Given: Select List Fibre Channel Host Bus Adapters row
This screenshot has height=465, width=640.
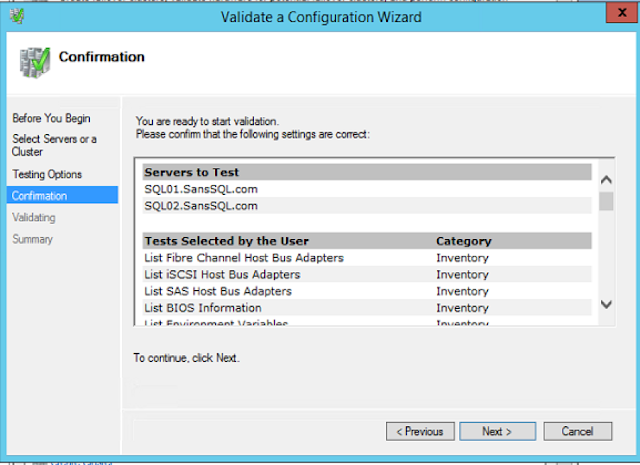Looking at the screenshot, I should click(367, 258).
